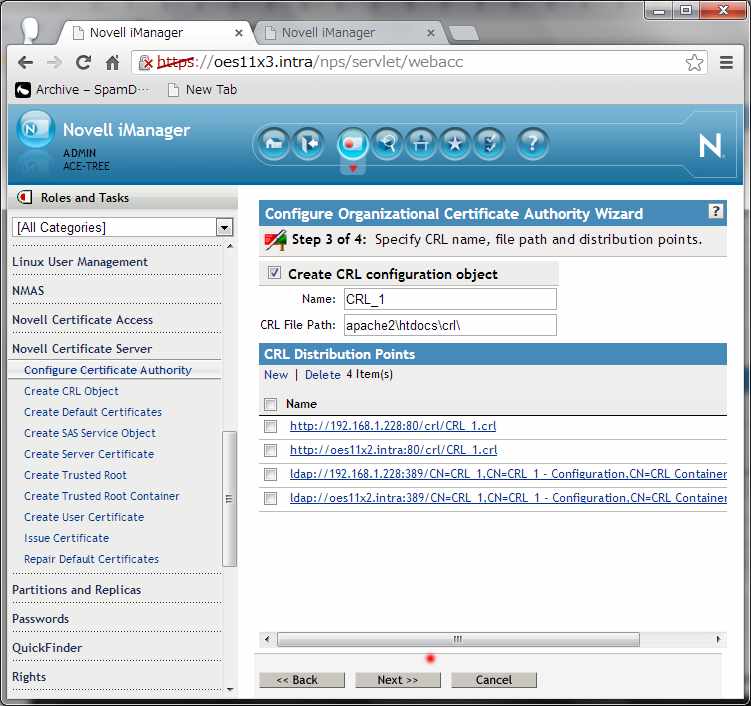Viewport: 751px width, 706px height.
Task: Open the Archive – SpamD bookmark
Action: pos(82,90)
